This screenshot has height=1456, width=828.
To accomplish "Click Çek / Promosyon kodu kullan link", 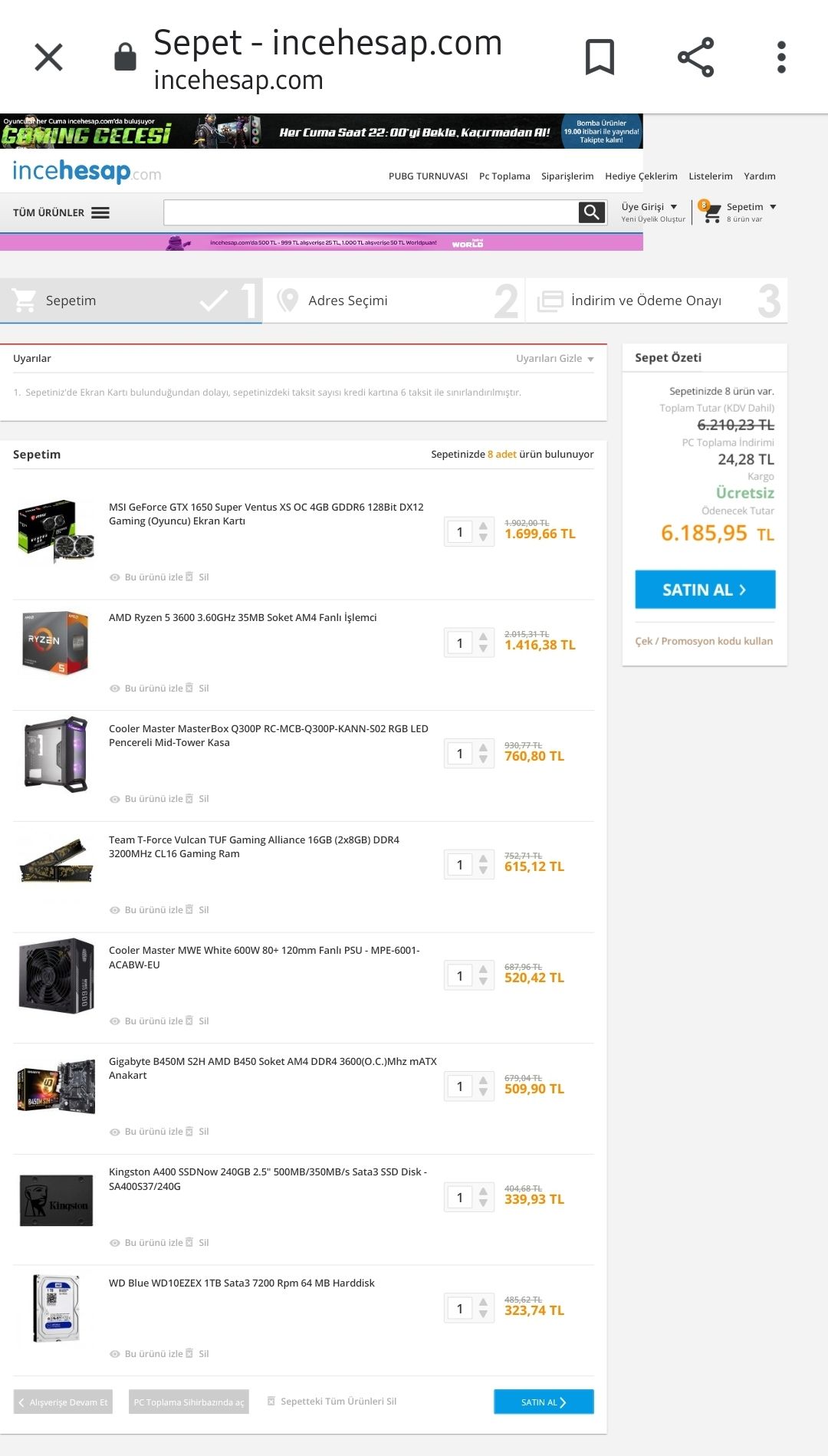I will [704, 641].
